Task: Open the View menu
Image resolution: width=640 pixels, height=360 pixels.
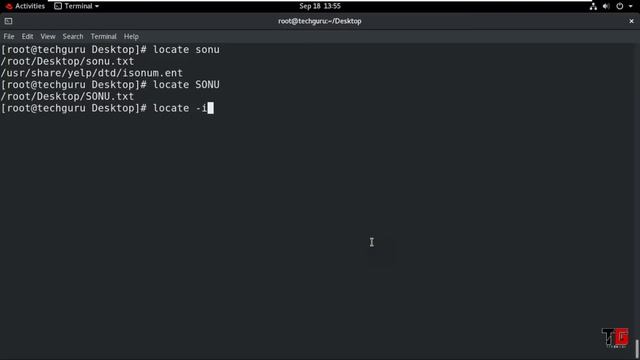Action: pos(48,36)
